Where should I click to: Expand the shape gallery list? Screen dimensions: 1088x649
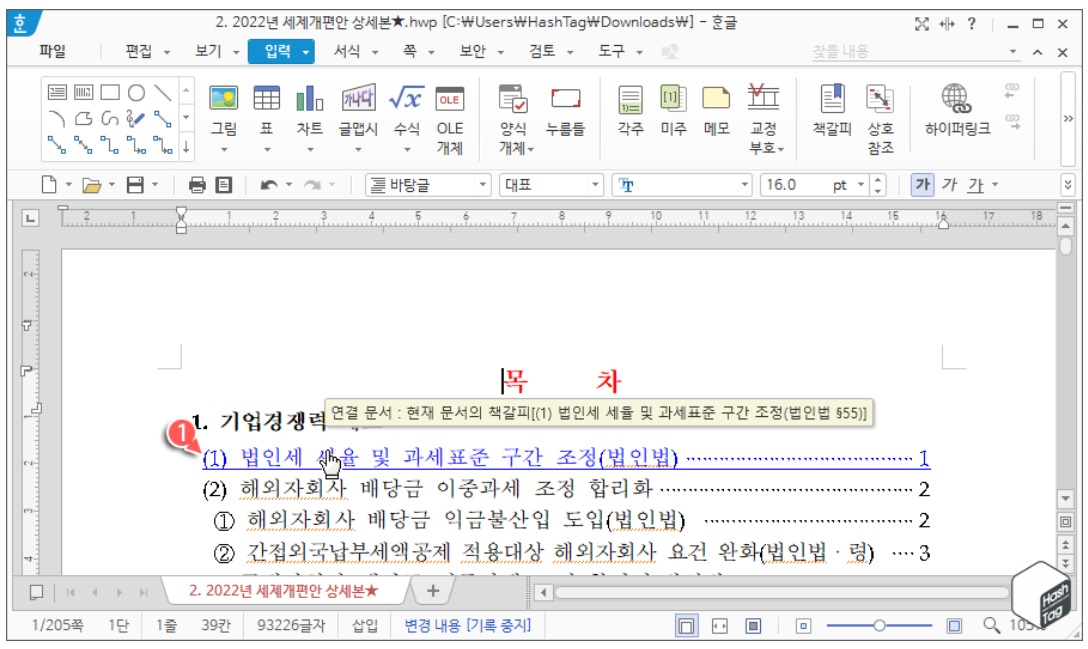pos(186,147)
